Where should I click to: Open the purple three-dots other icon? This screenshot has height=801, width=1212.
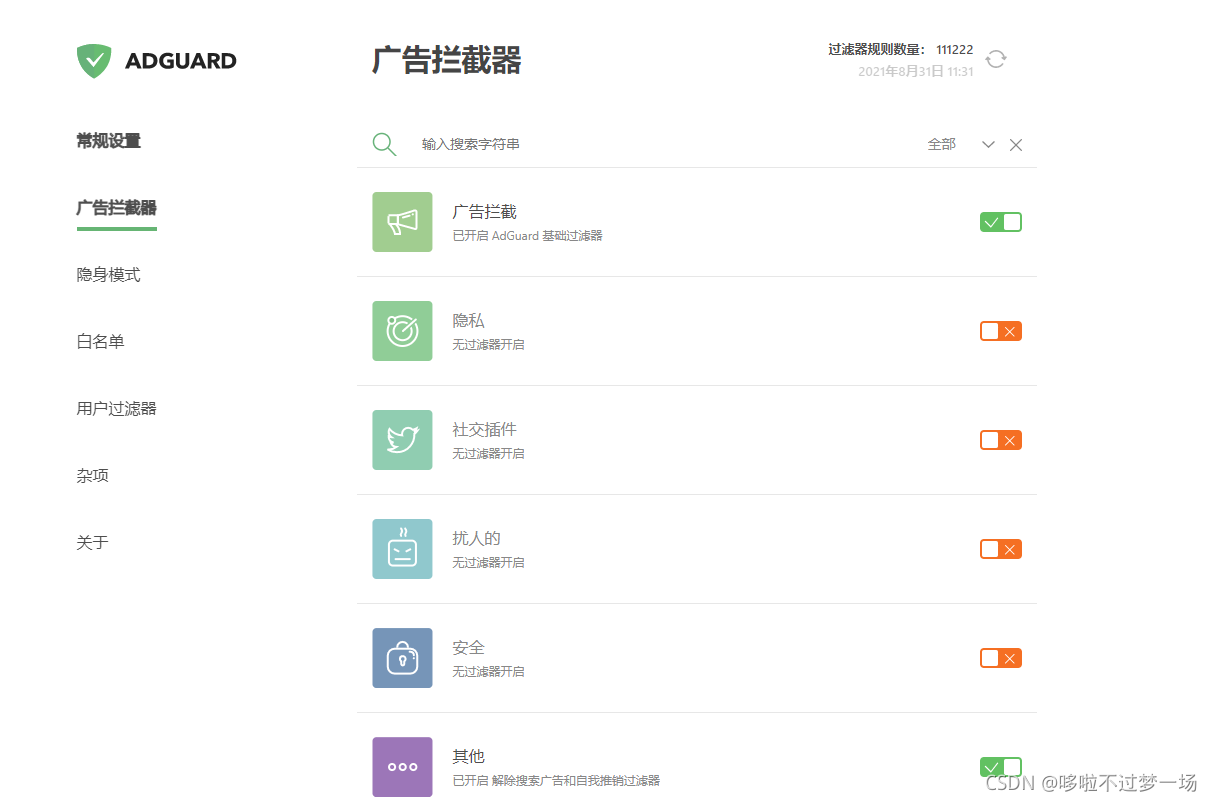coord(402,767)
